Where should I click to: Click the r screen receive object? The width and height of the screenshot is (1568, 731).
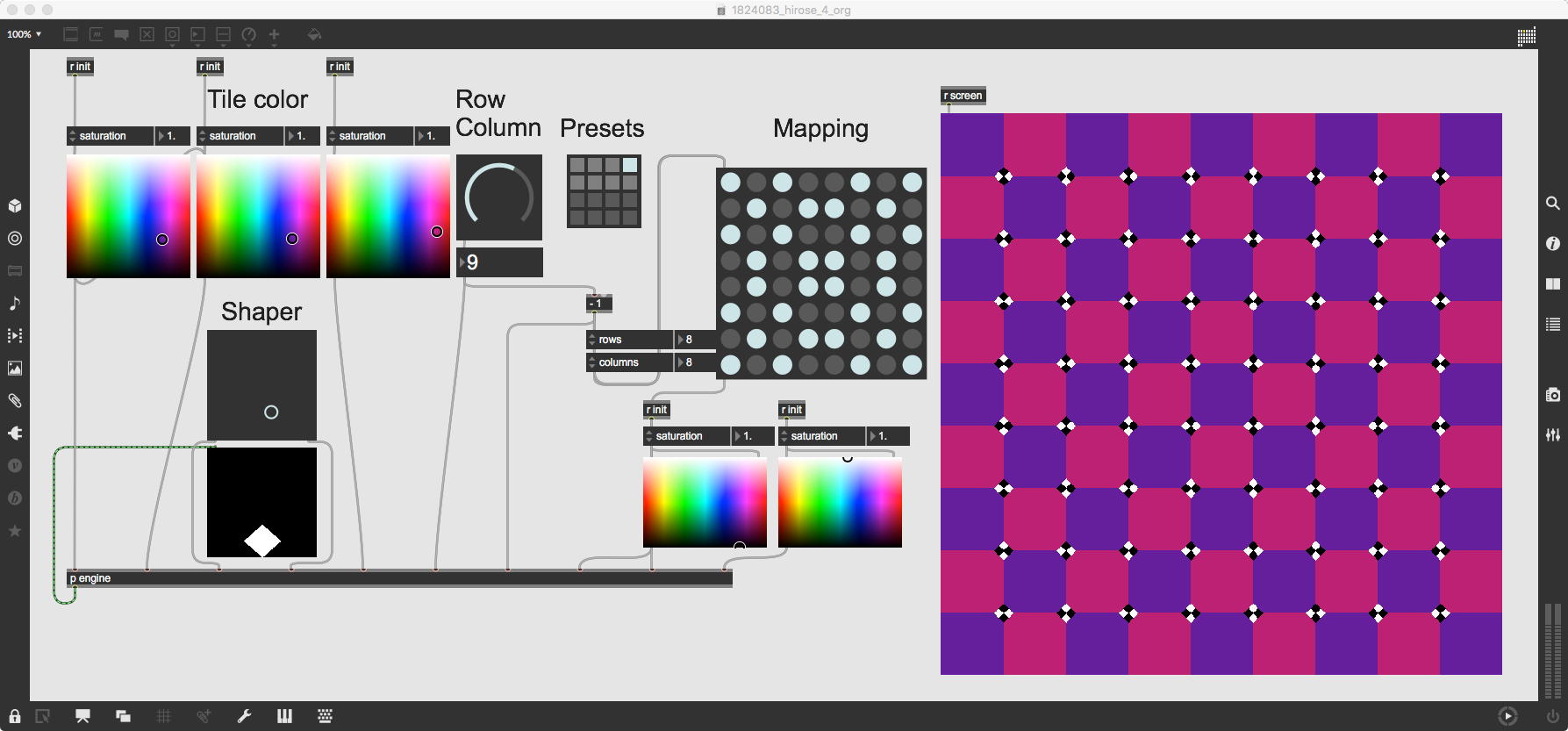963,96
